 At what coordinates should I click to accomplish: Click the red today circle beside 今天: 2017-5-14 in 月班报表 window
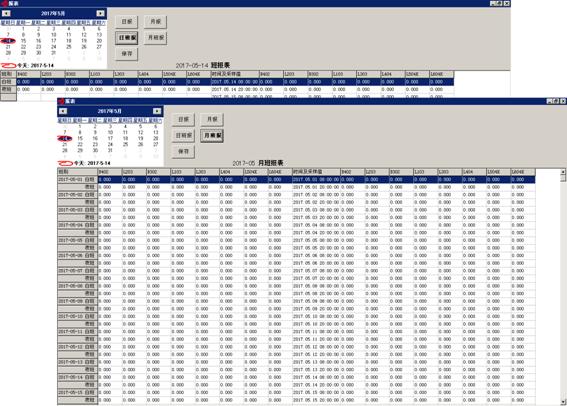coord(65,163)
